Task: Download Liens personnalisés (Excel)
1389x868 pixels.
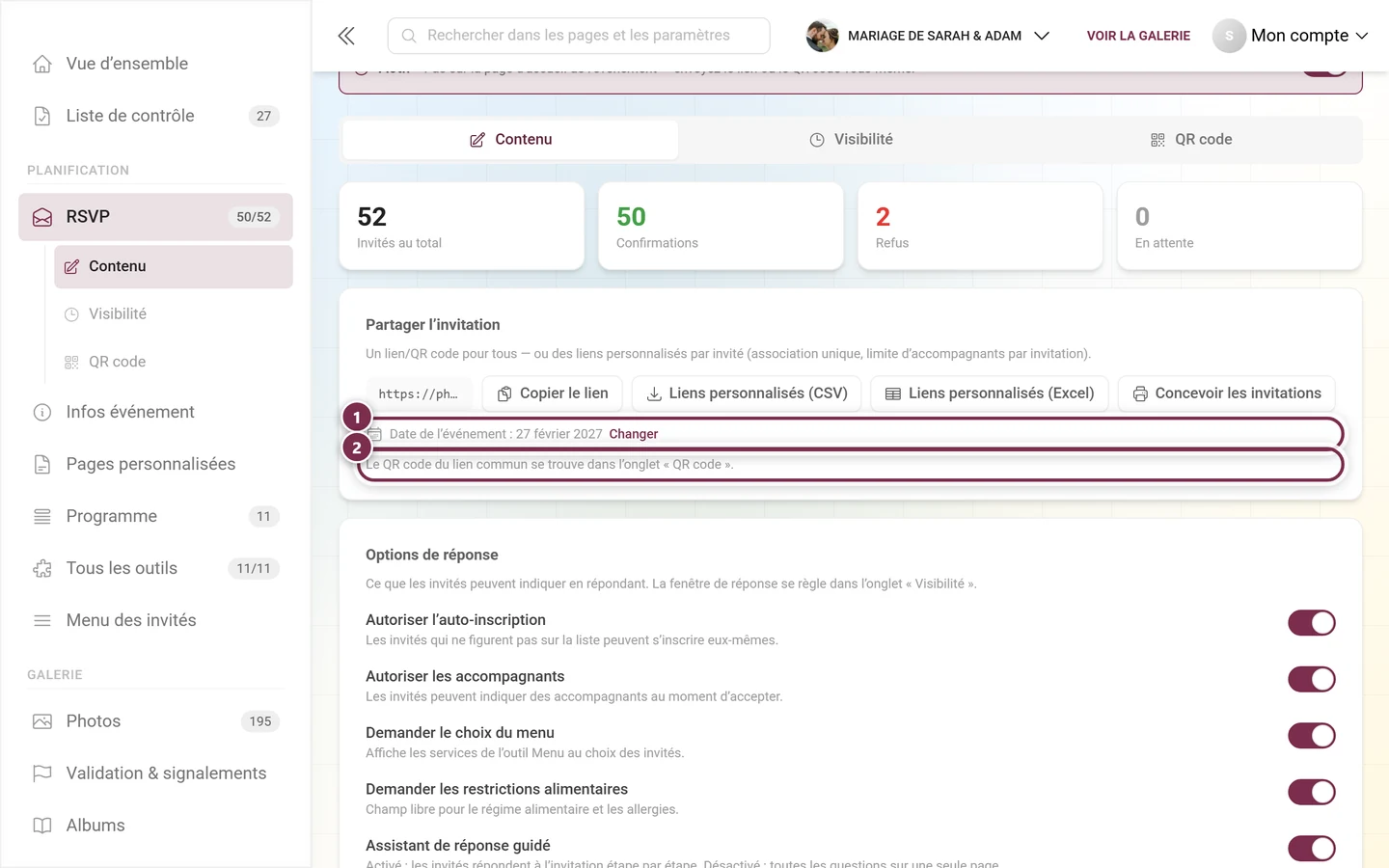Action: click(990, 393)
